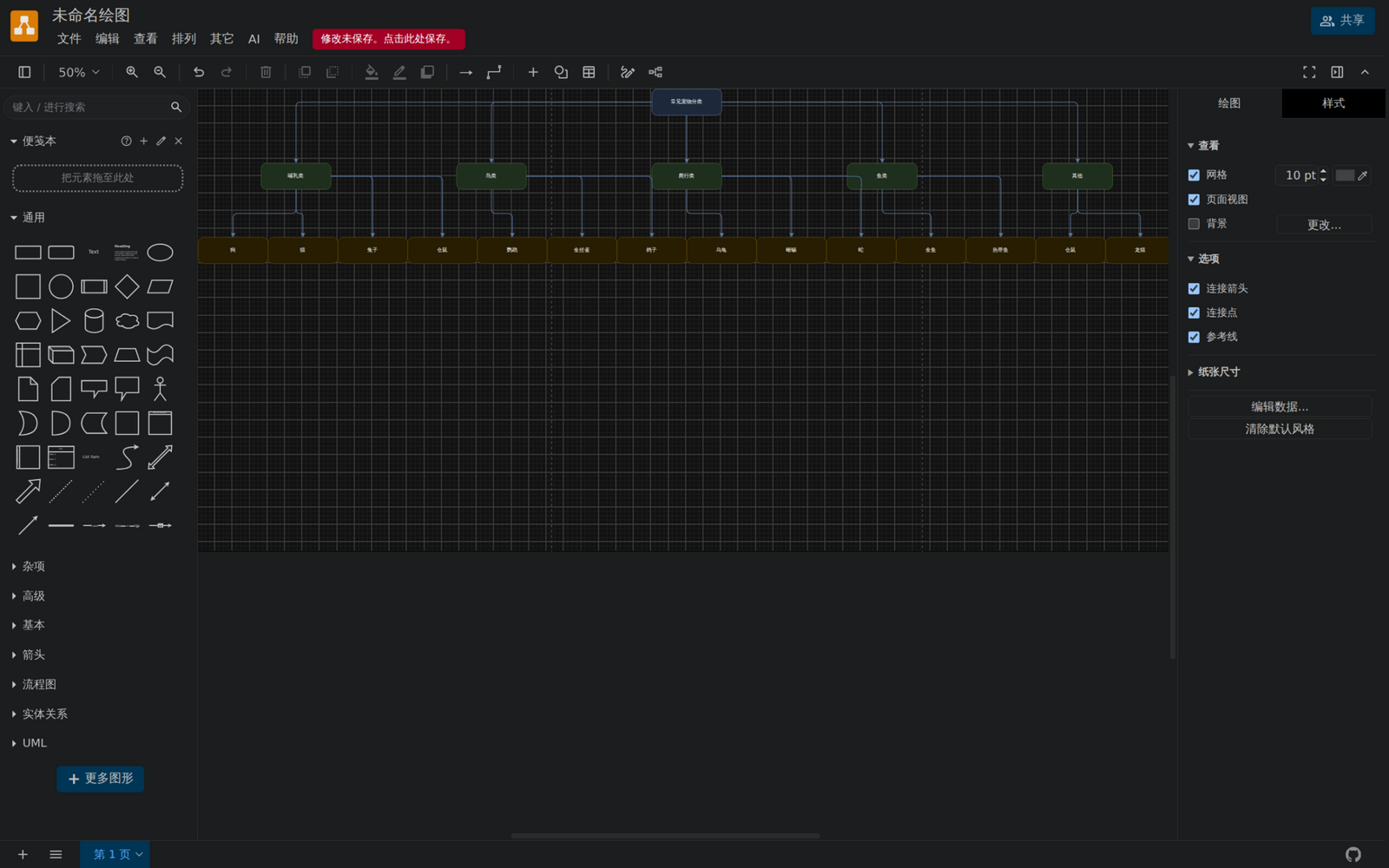Switch to the 样式 tab

coord(1333,103)
